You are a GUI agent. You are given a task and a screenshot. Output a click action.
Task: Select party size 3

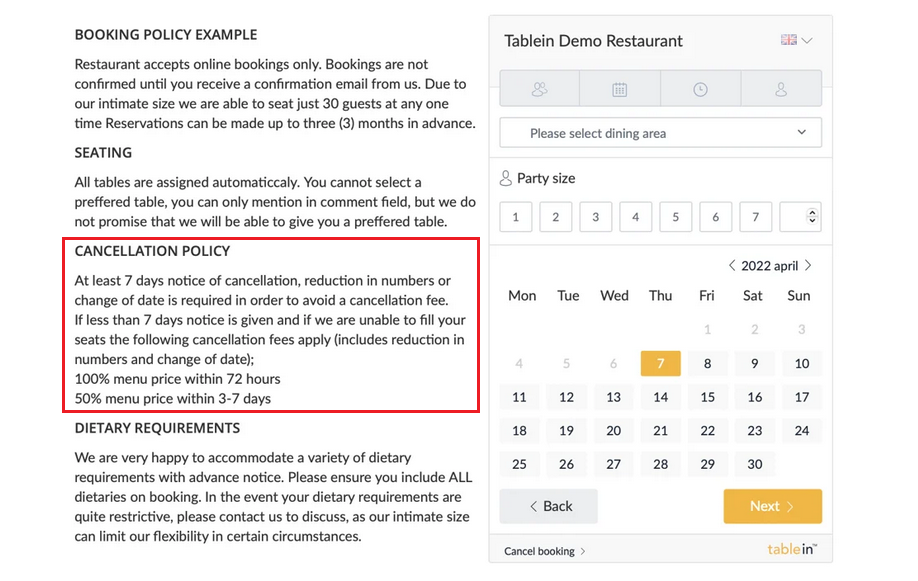(x=595, y=216)
